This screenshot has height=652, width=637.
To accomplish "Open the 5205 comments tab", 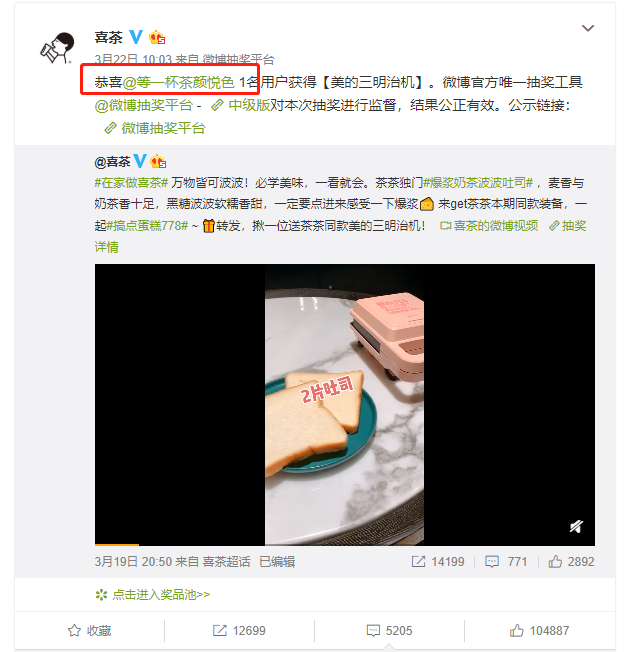I will [389, 631].
